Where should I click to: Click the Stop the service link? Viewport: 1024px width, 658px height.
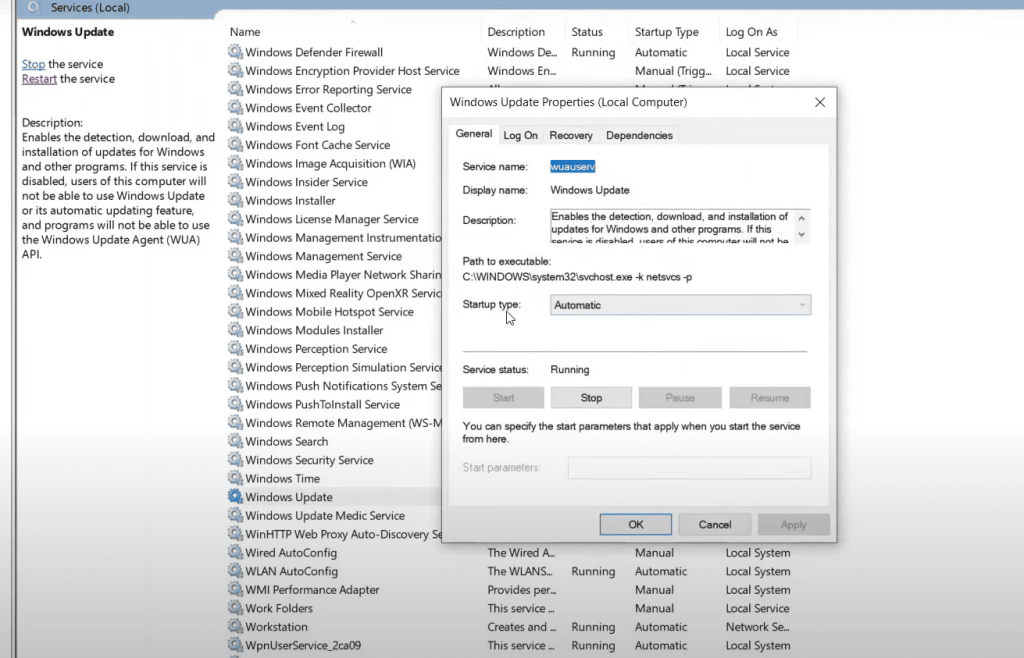pyautogui.click(x=33, y=63)
